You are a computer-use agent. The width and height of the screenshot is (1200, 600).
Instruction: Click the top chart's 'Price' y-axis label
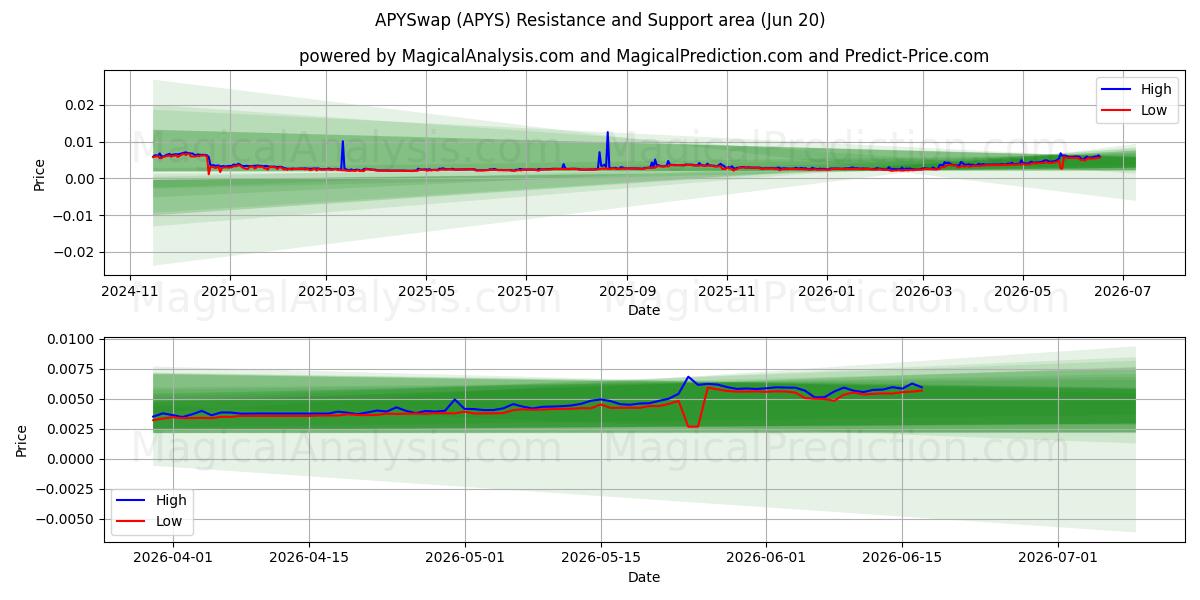pyautogui.click(x=40, y=174)
